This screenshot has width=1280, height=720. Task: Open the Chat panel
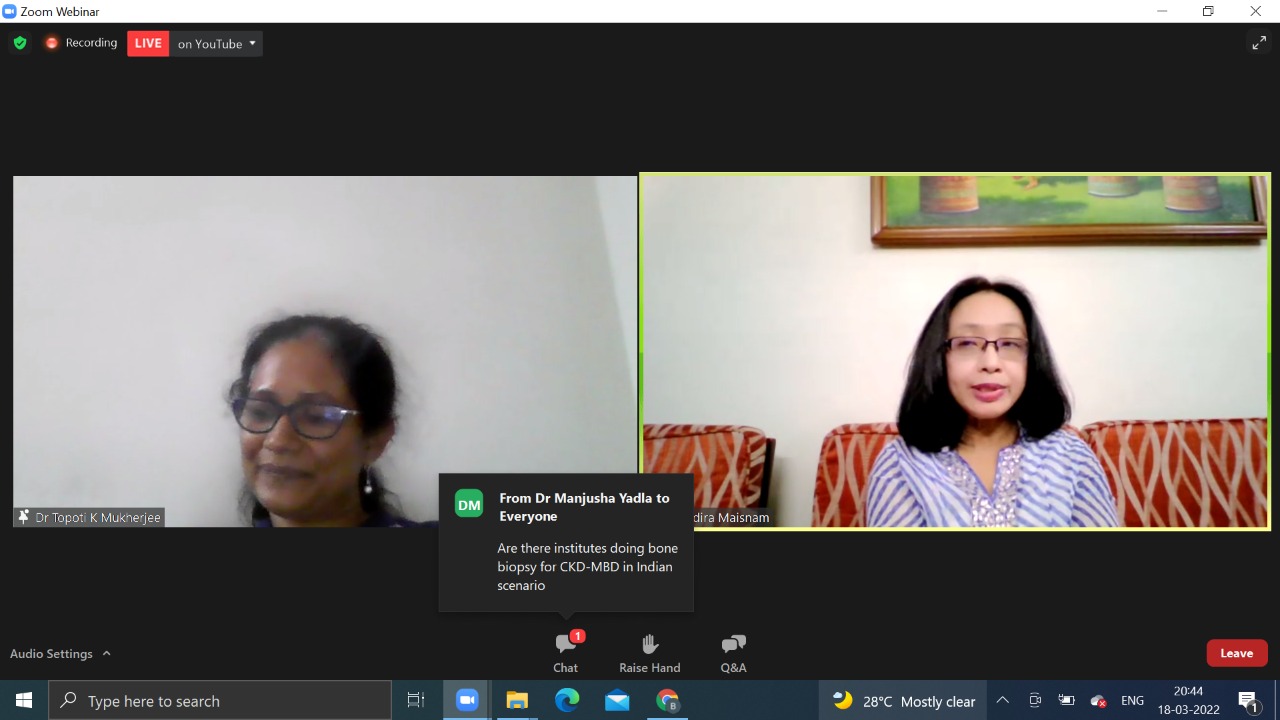coord(565,652)
